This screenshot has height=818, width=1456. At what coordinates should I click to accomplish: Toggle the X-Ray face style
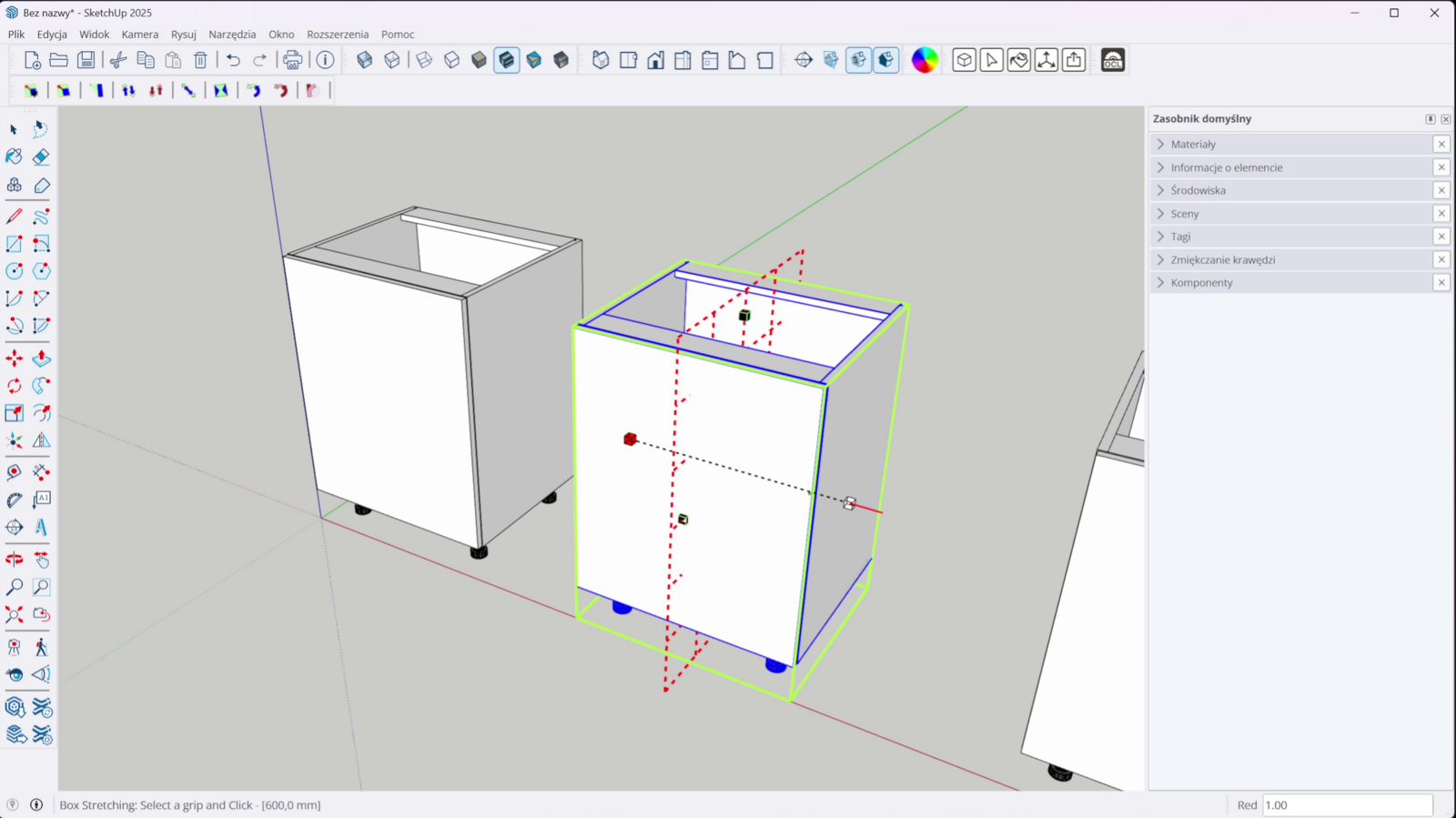pyautogui.click(x=365, y=60)
